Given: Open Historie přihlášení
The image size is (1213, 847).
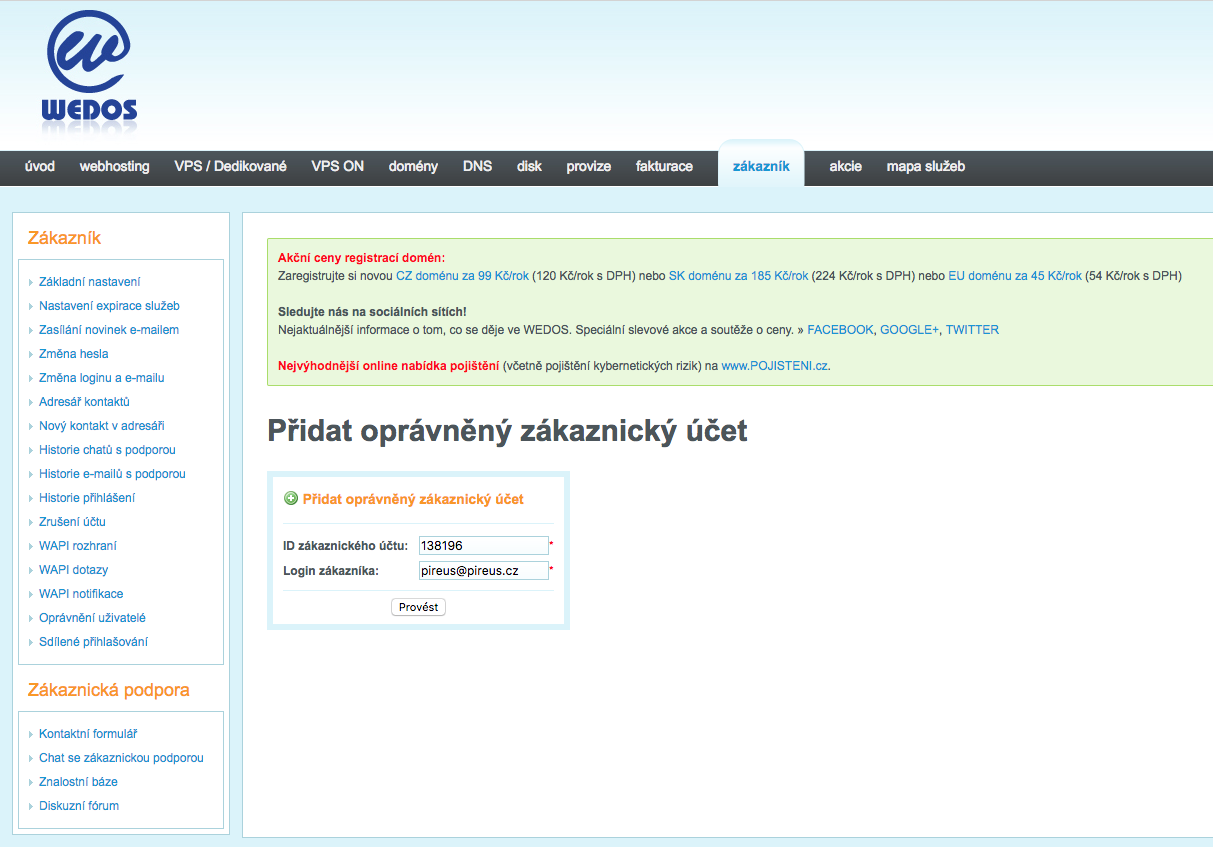Looking at the screenshot, I should pos(87,498).
